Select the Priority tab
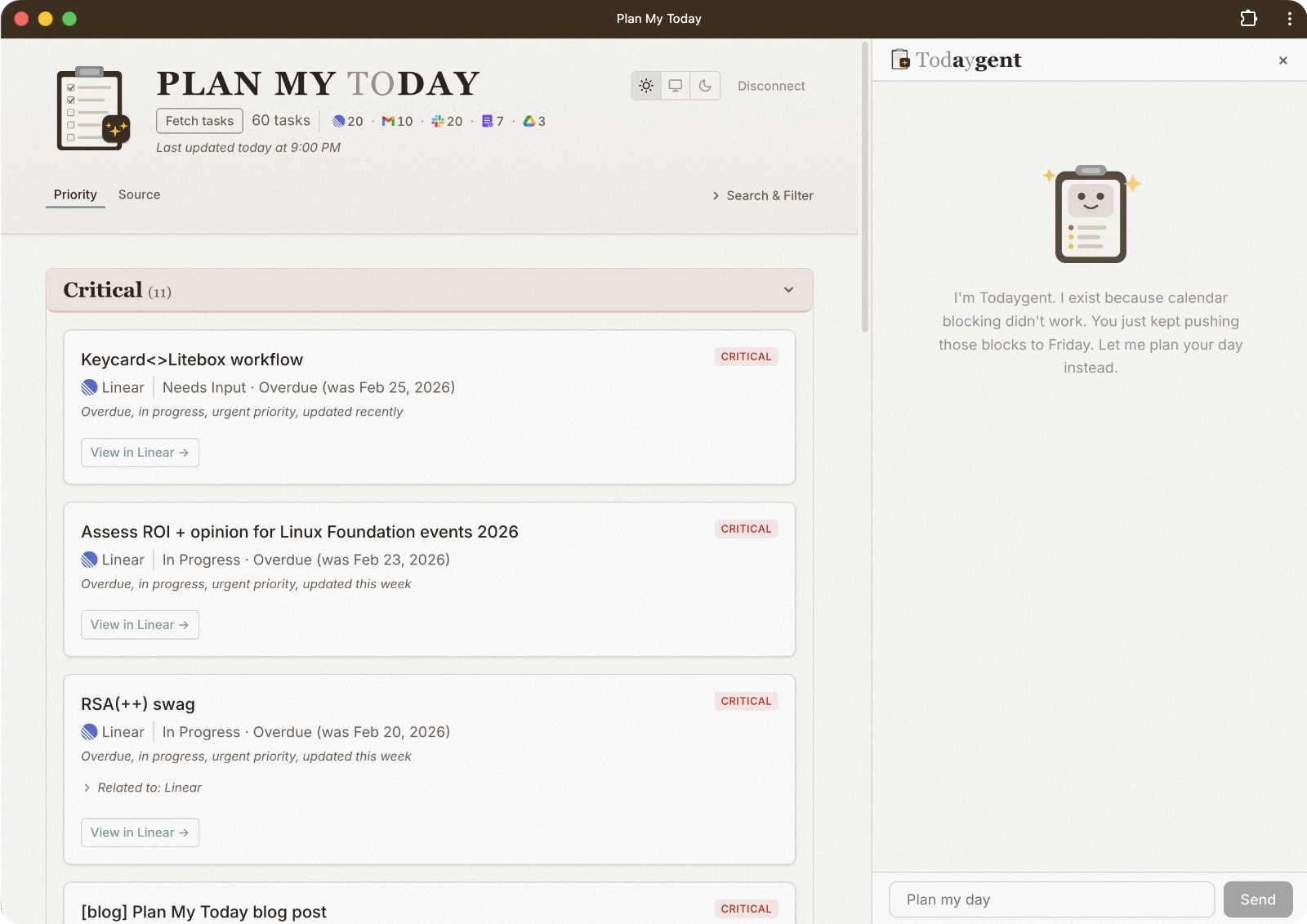This screenshot has height=924, width=1307. click(x=74, y=194)
